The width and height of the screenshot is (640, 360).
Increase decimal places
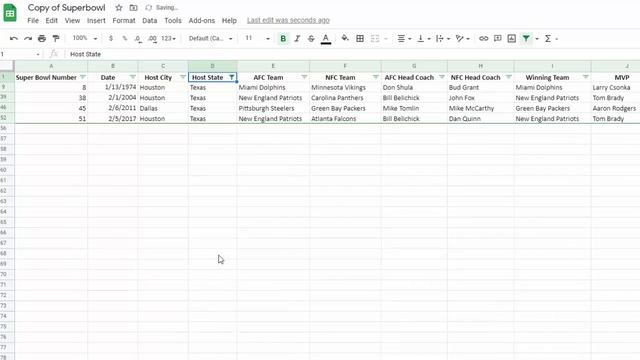(152, 38)
